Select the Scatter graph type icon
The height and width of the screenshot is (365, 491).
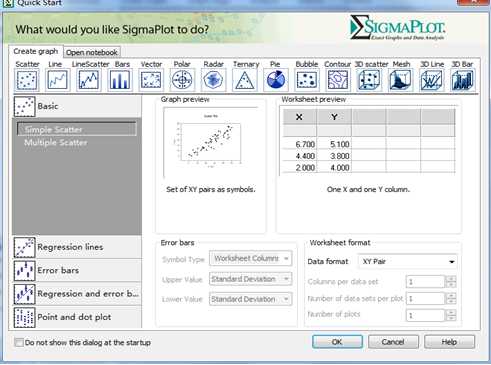click(x=27, y=80)
